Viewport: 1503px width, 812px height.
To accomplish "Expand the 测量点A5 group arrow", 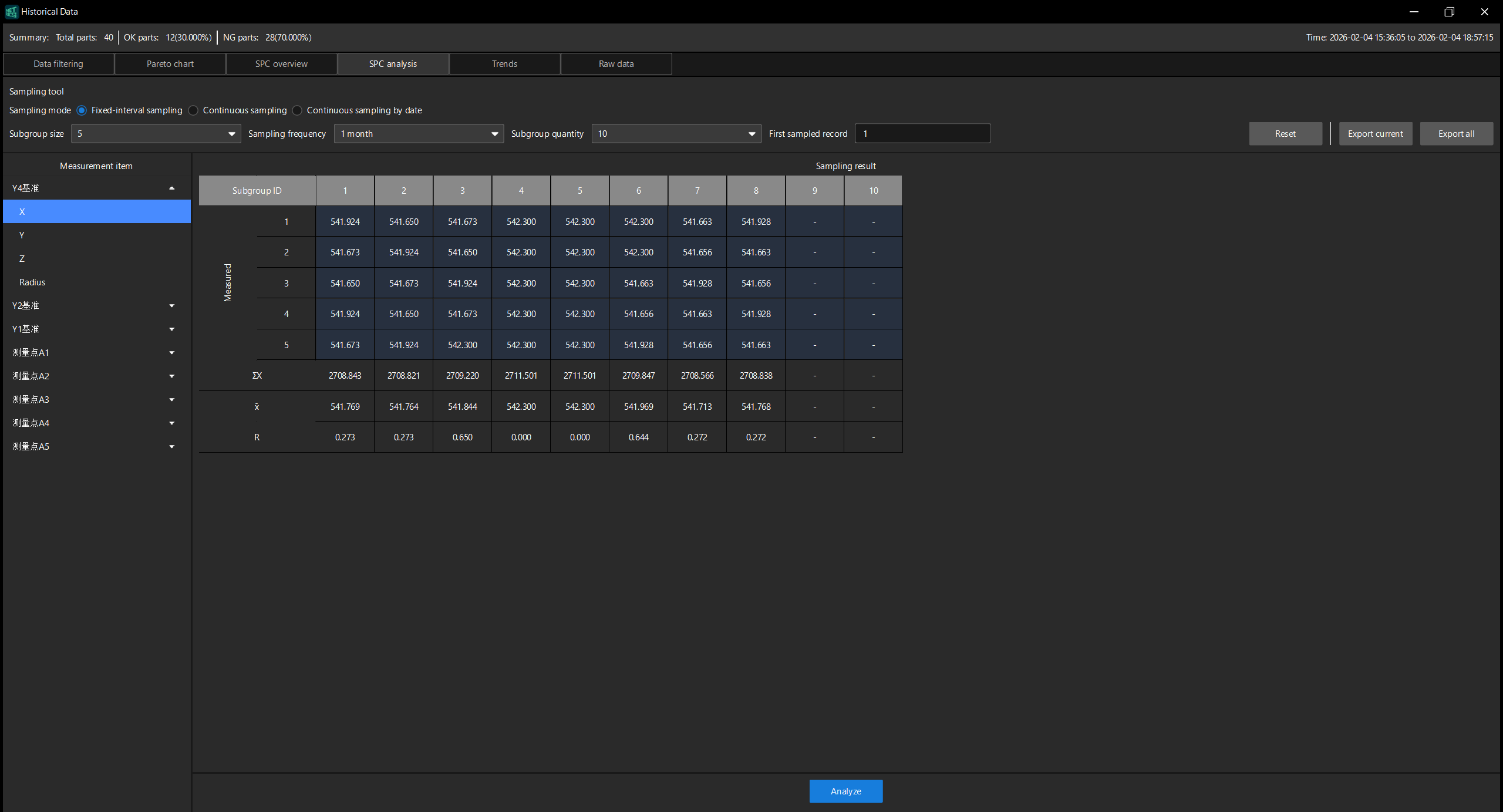I will (171, 446).
